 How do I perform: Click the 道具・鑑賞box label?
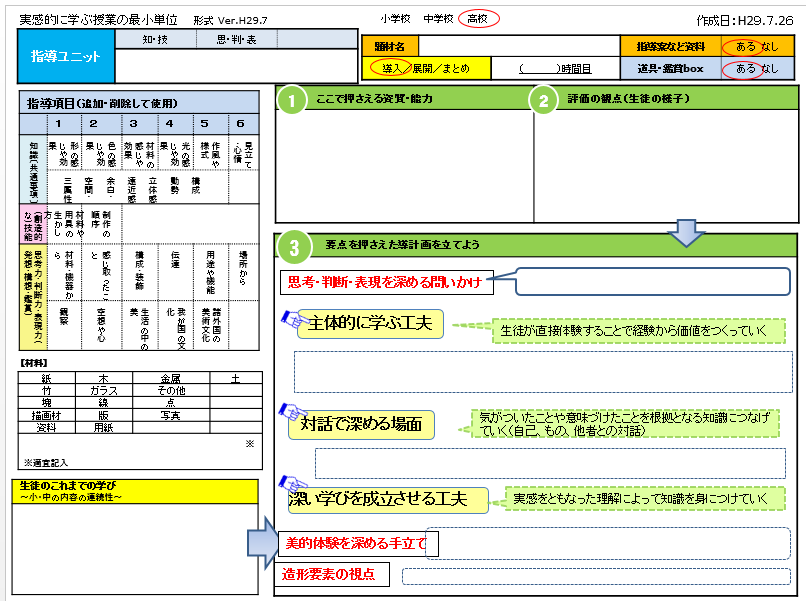click(671, 69)
